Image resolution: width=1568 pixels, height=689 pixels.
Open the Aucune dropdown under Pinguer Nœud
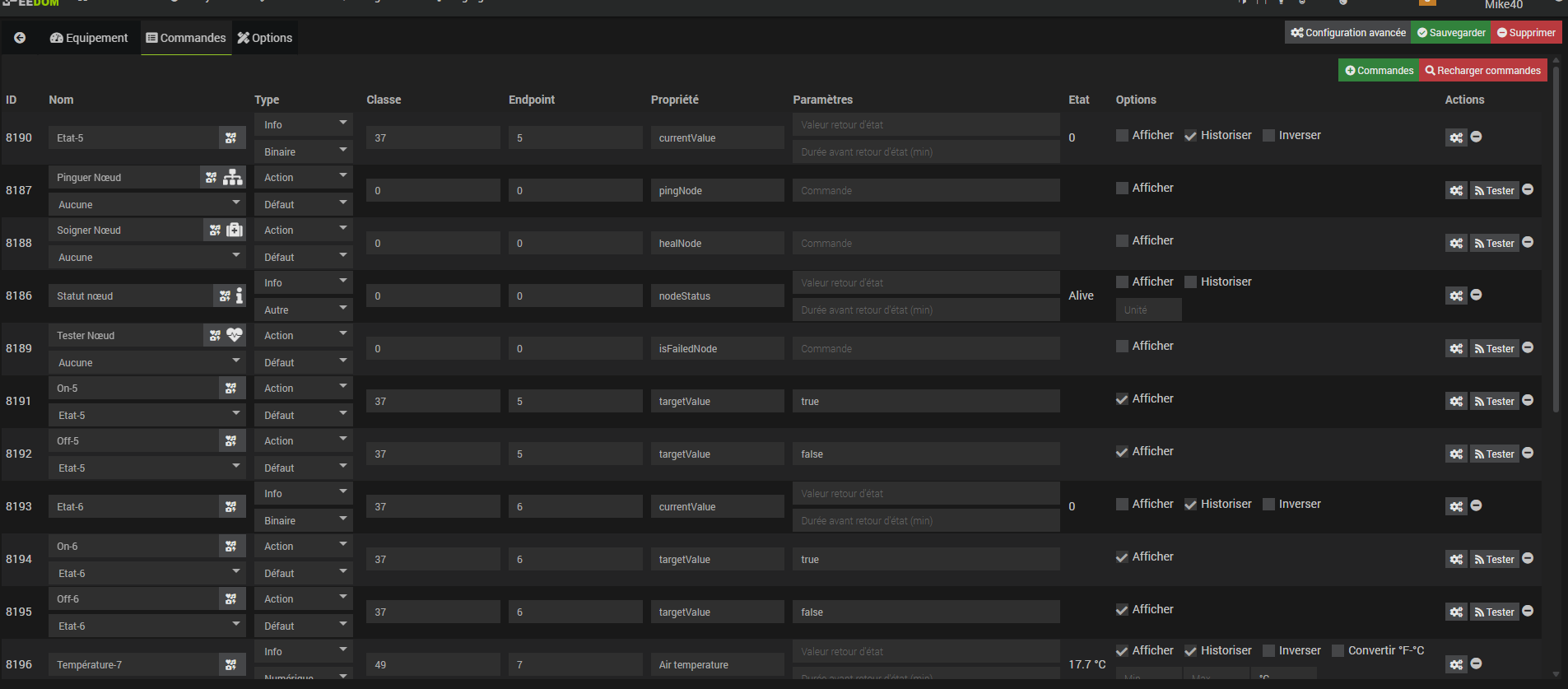(147, 204)
